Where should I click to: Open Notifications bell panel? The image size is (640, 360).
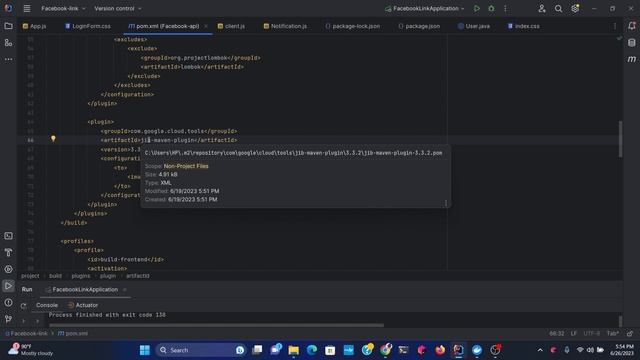click(x=632, y=26)
